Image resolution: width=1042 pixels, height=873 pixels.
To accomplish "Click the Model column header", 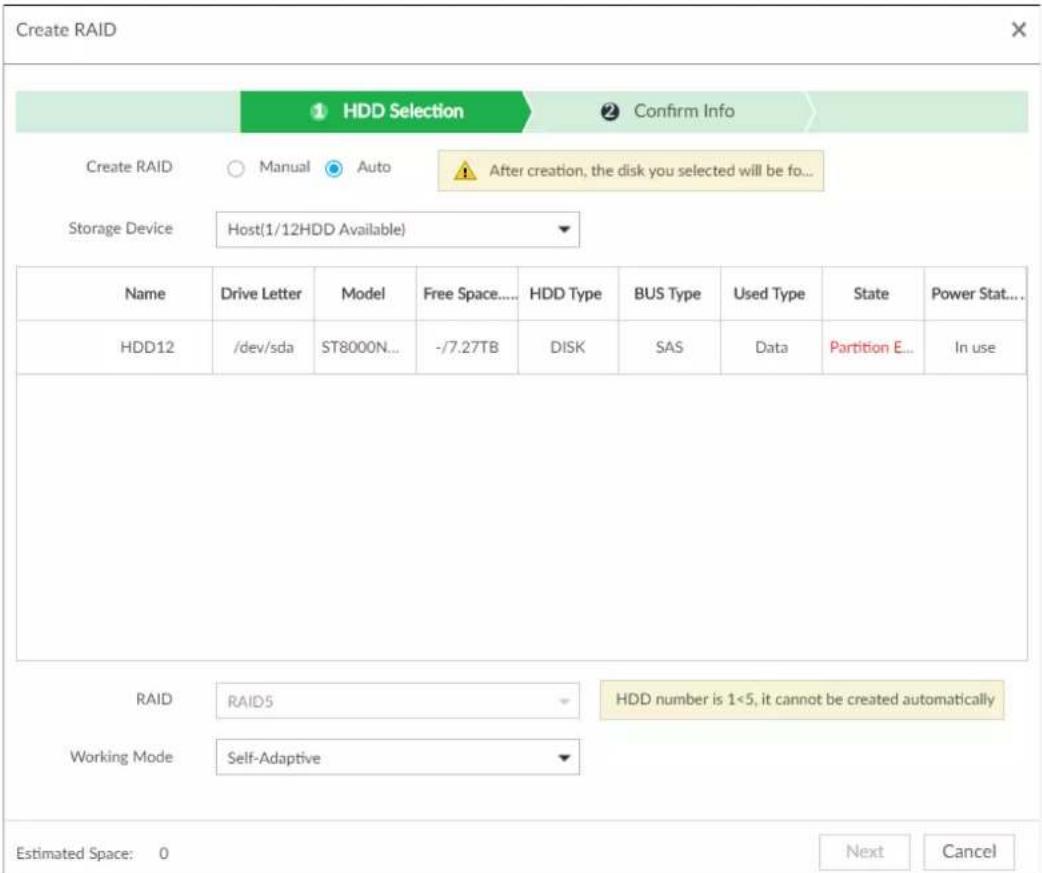I will (x=363, y=294).
